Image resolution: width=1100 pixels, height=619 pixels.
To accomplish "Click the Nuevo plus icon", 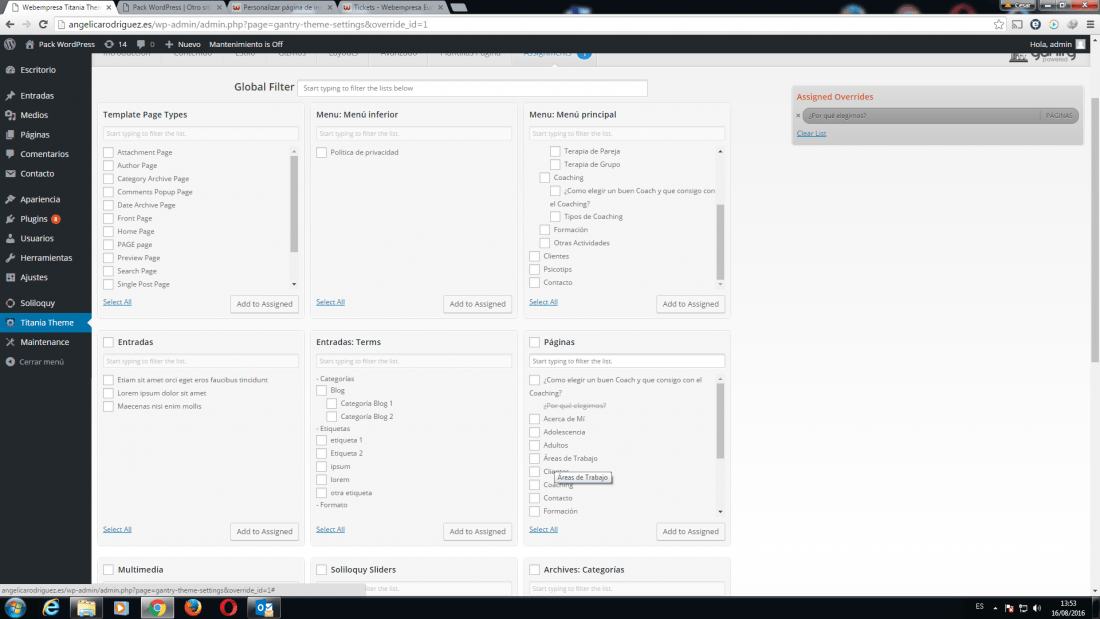I will point(168,44).
